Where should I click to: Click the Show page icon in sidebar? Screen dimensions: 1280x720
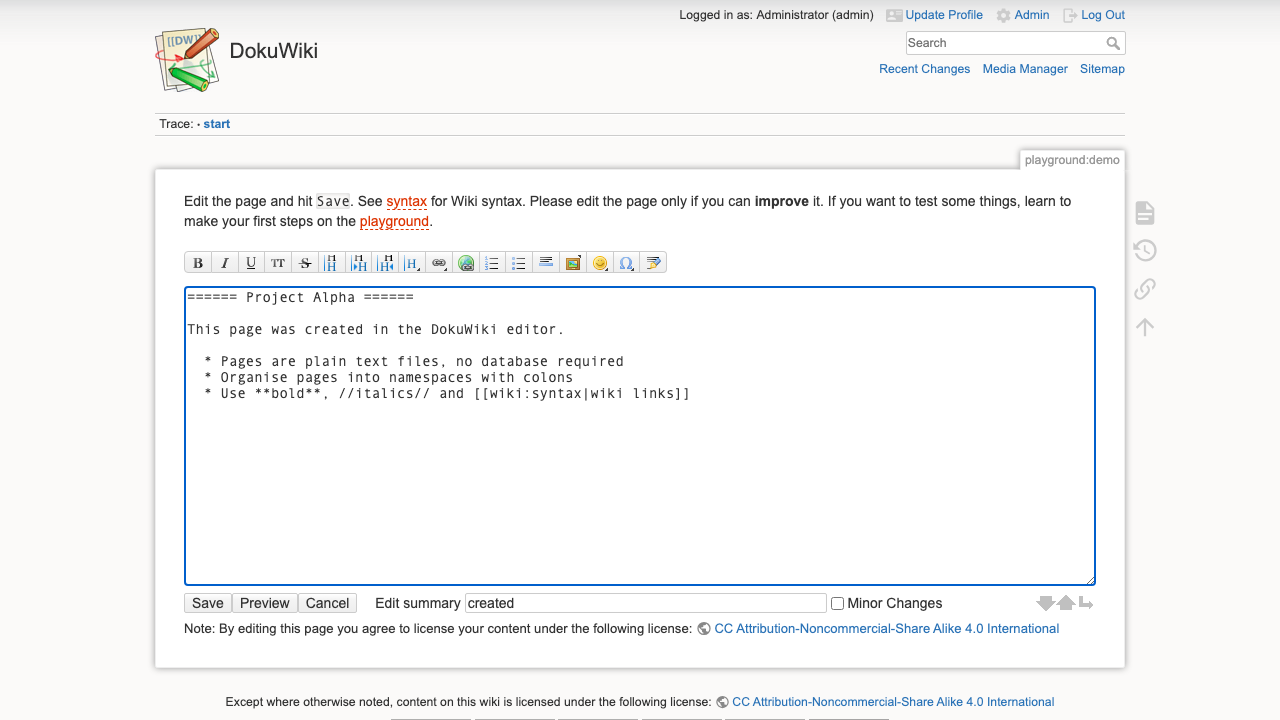[x=1145, y=213]
